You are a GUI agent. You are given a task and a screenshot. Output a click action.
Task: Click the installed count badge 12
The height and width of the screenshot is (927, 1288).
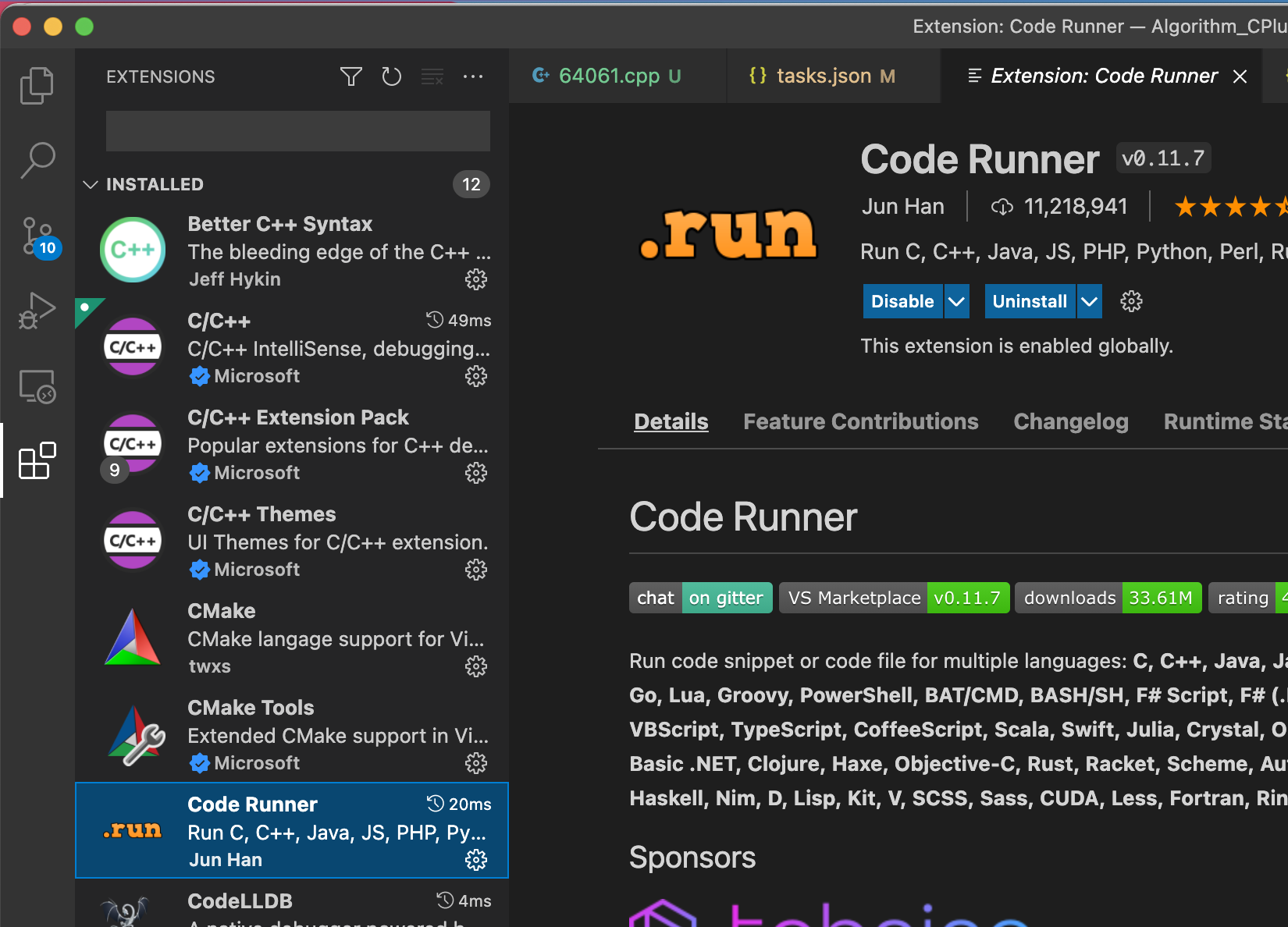coord(471,184)
